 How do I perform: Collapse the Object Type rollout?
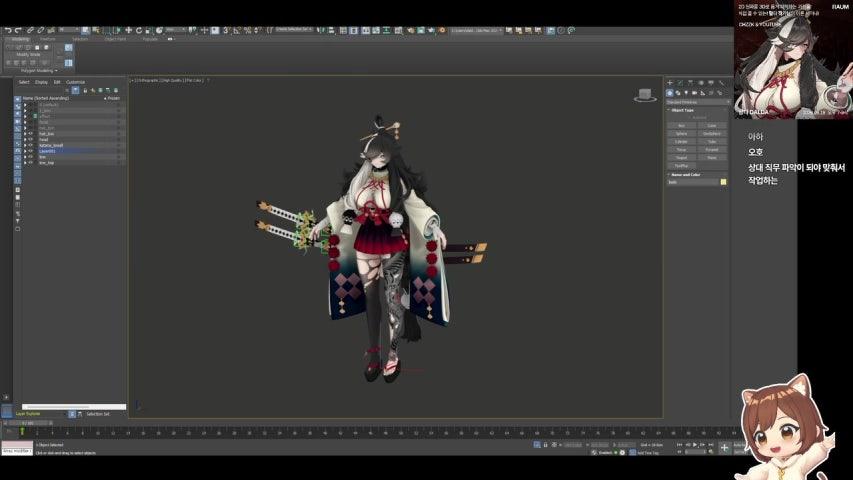point(697,110)
